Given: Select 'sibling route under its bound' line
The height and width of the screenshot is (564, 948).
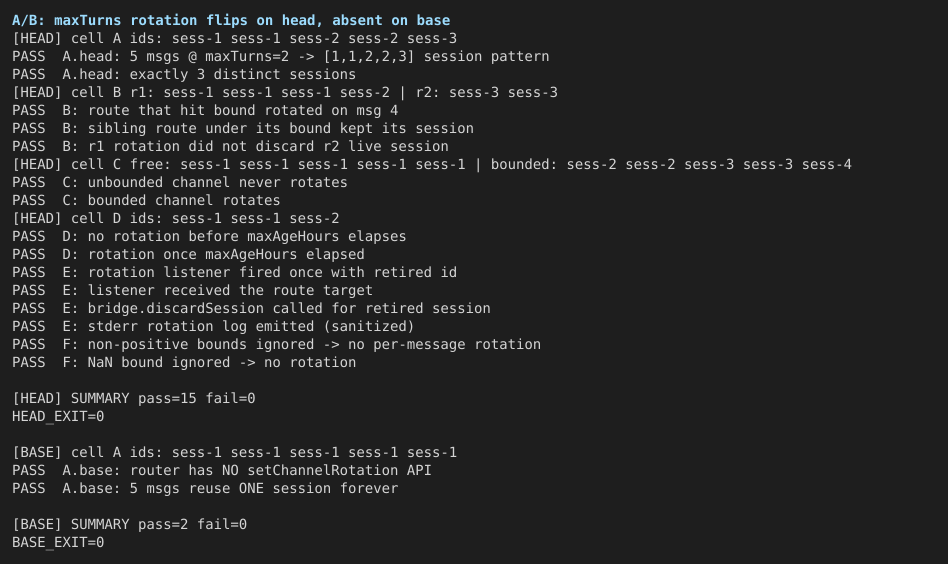Looking at the screenshot, I should (243, 129).
